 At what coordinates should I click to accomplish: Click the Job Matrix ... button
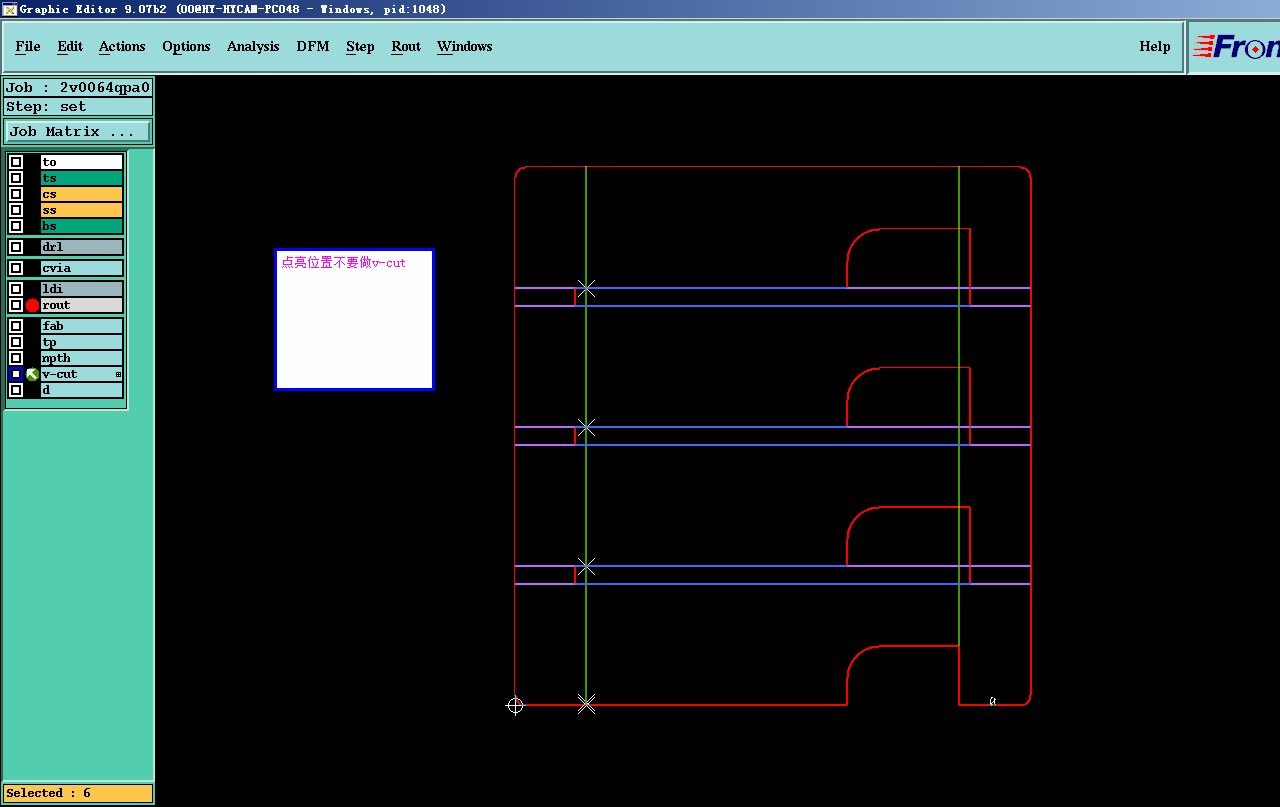click(78, 131)
